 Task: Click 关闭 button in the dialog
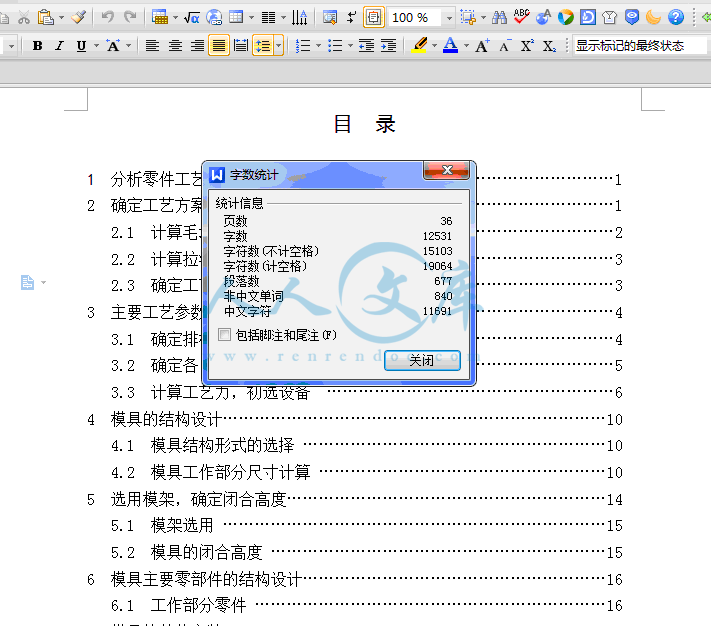tap(422, 360)
